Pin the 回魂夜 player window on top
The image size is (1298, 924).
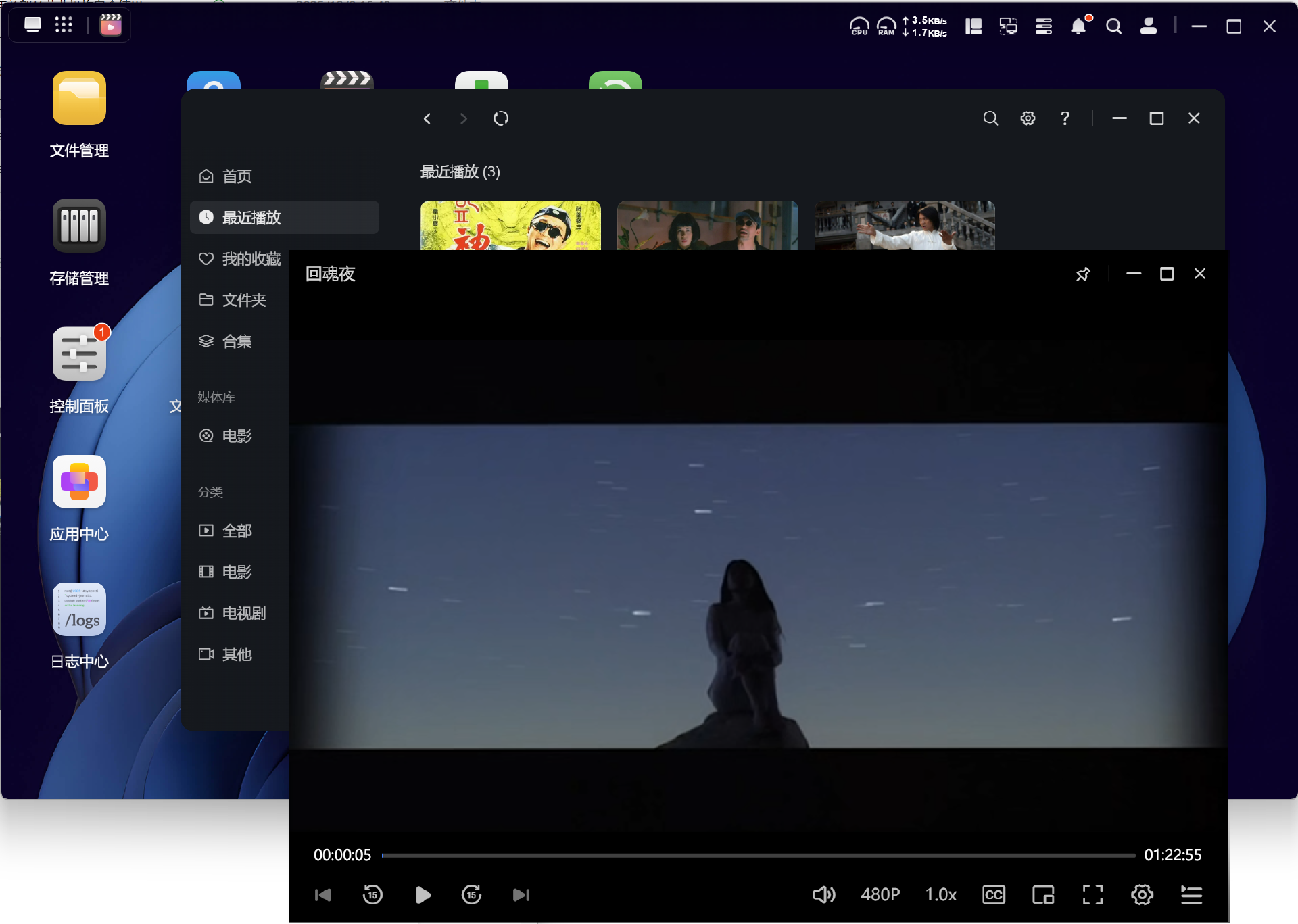pyautogui.click(x=1083, y=274)
